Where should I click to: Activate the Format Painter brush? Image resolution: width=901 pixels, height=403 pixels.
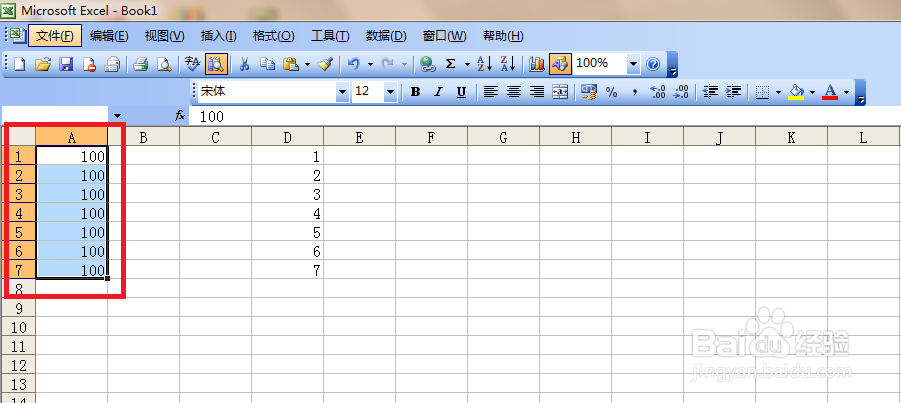pos(325,64)
